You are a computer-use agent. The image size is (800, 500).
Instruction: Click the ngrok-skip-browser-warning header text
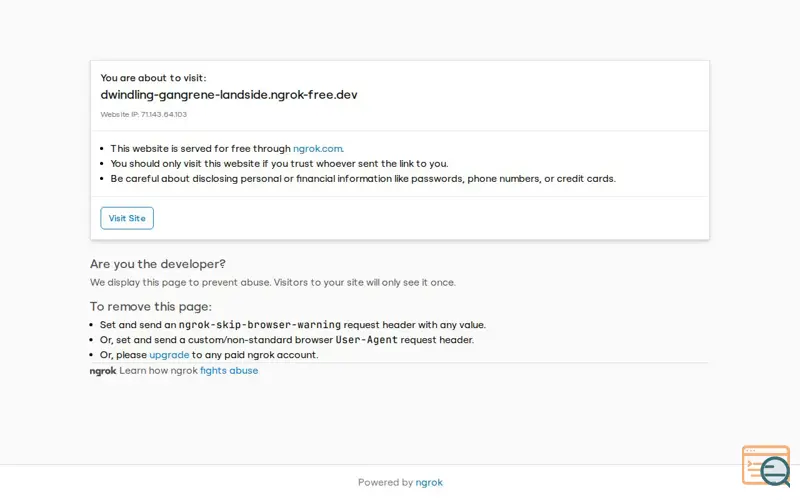(260, 325)
